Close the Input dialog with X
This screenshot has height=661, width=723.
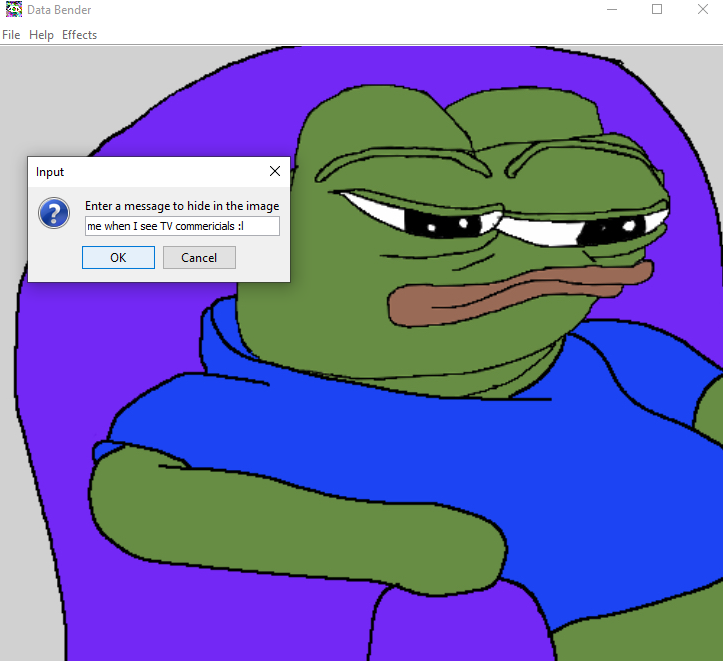point(275,171)
